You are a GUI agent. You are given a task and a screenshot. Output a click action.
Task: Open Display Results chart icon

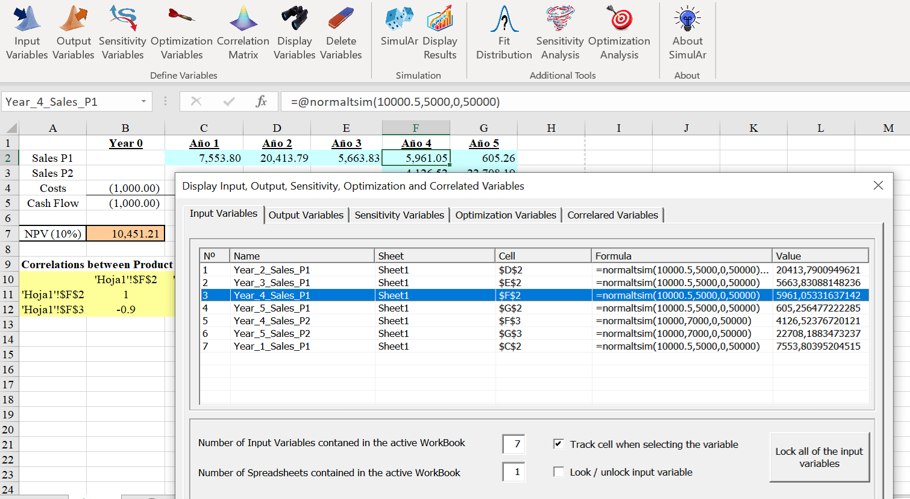(x=440, y=18)
